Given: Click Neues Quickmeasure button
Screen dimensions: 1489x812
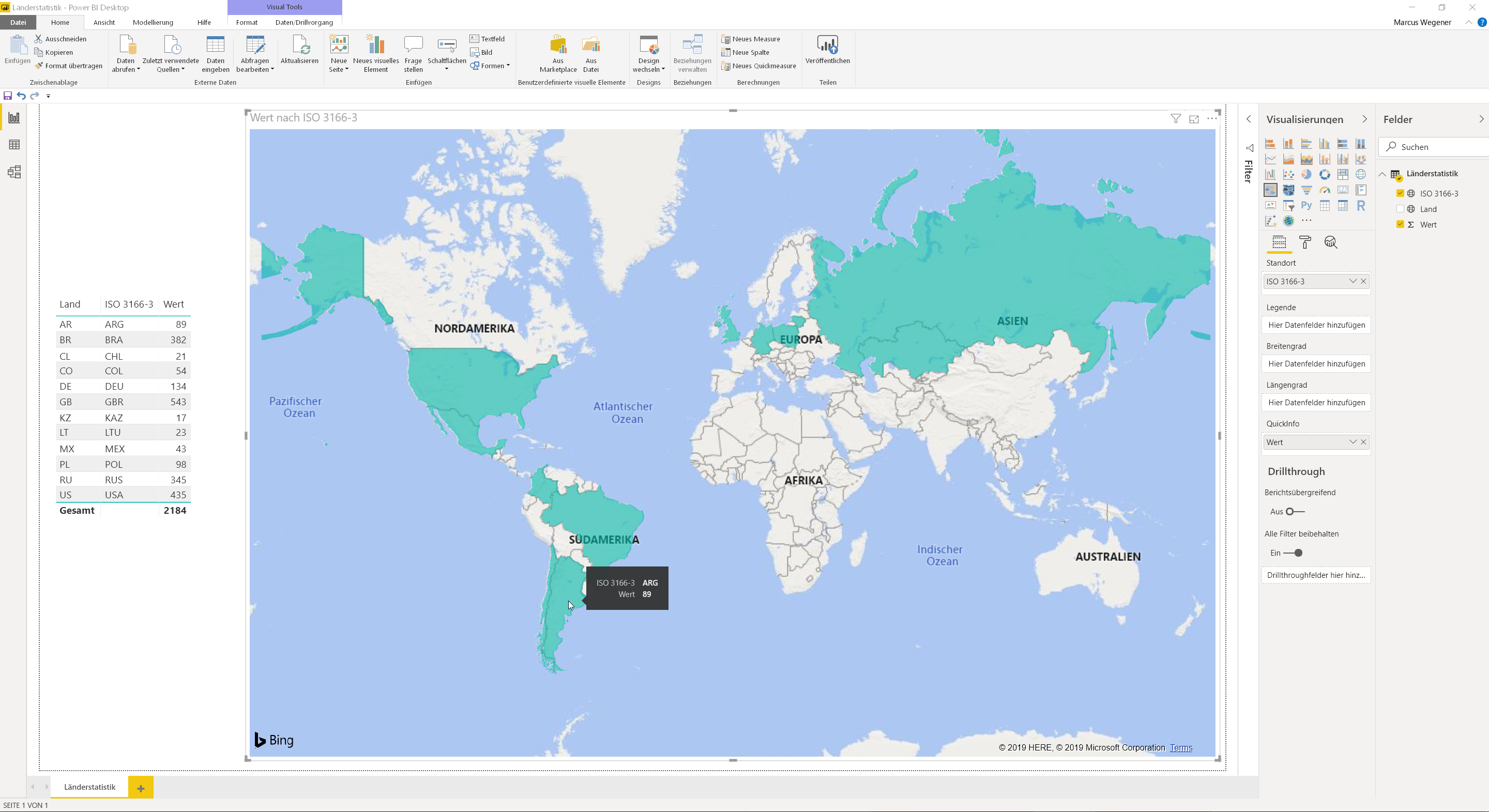Looking at the screenshot, I should click(x=758, y=66).
